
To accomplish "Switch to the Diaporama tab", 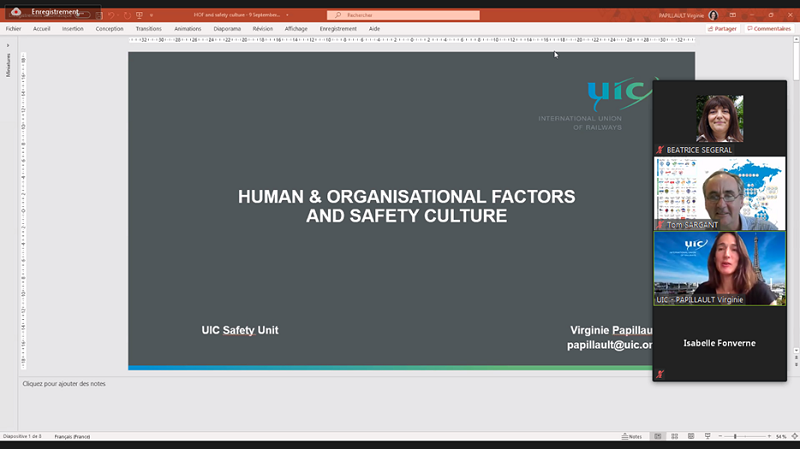I will point(227,29).
